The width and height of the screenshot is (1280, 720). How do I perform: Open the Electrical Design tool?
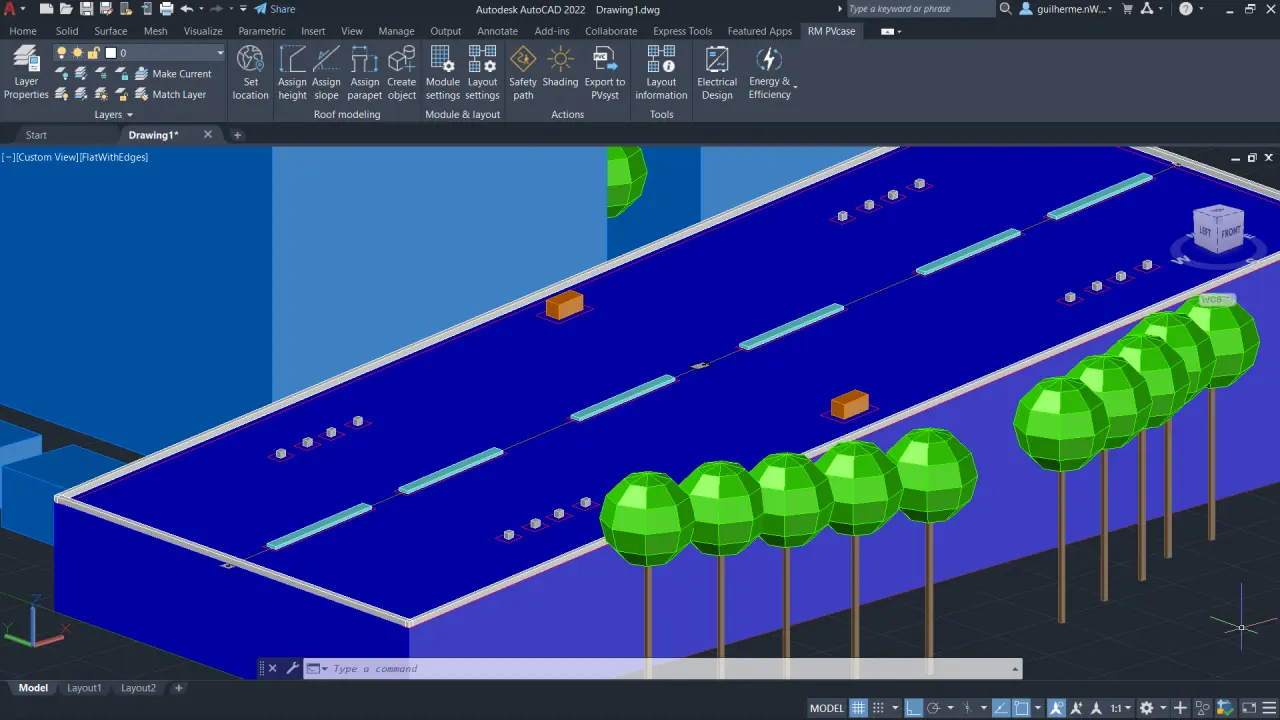click(717, 73)
